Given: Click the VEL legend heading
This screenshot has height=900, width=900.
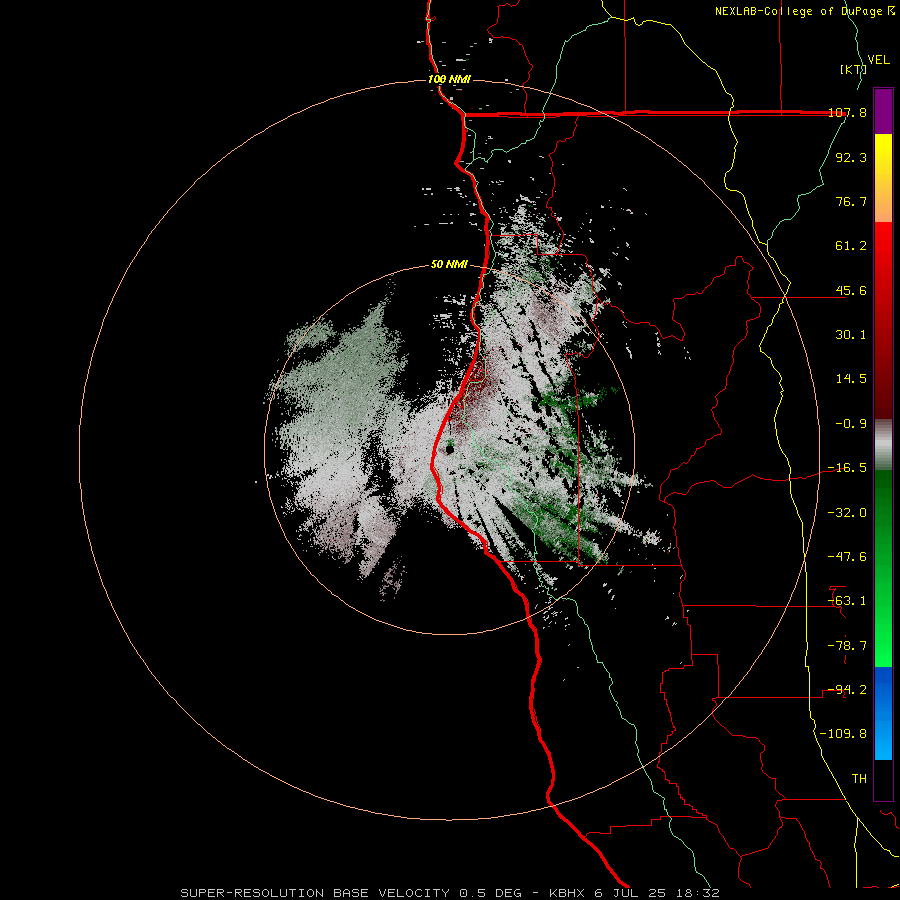Looking at the screenshot, I should point(878,60).
